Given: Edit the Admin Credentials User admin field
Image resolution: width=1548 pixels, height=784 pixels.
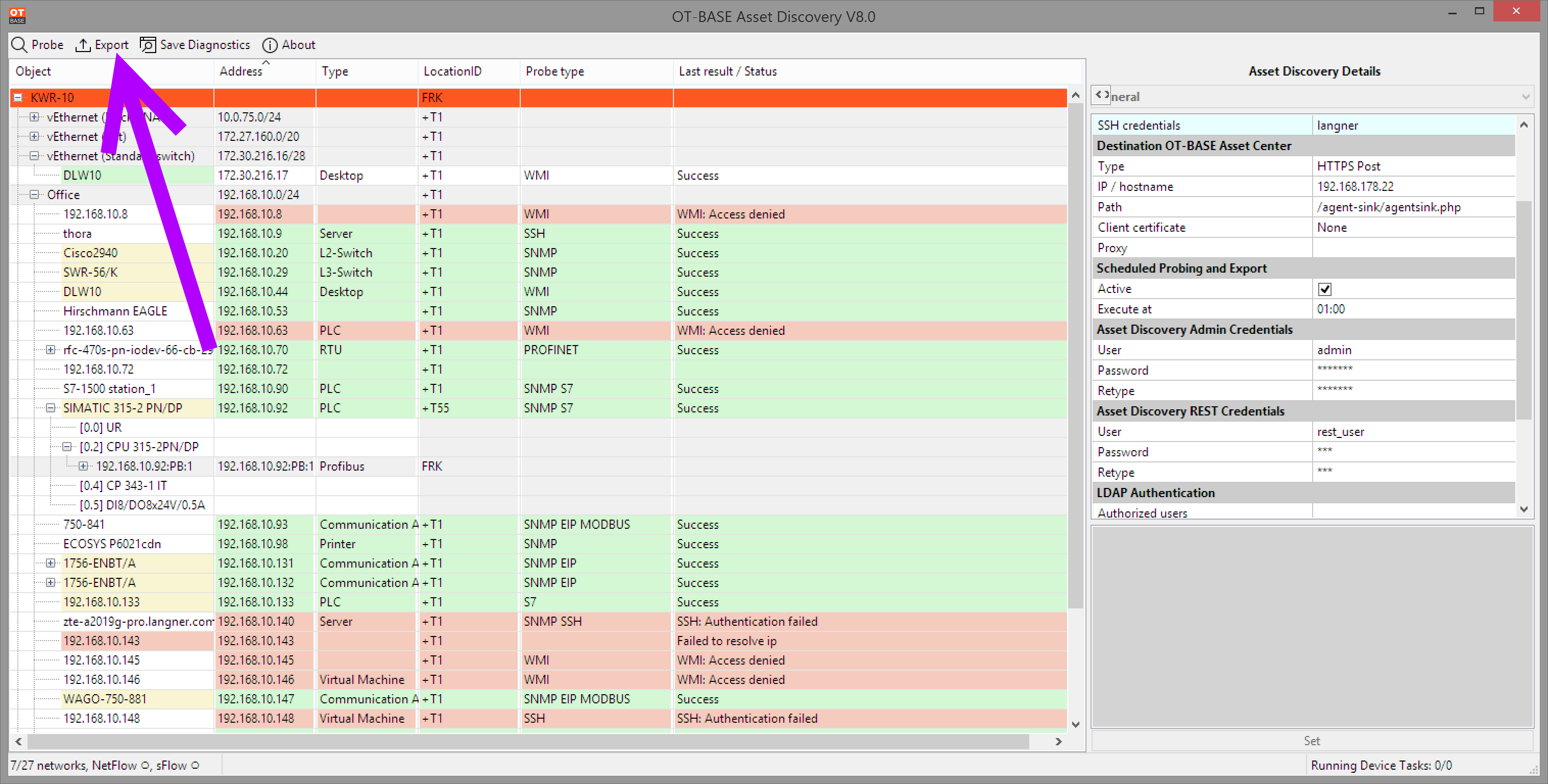Looking at the screenshot, I should click(x=1413, y=350).
